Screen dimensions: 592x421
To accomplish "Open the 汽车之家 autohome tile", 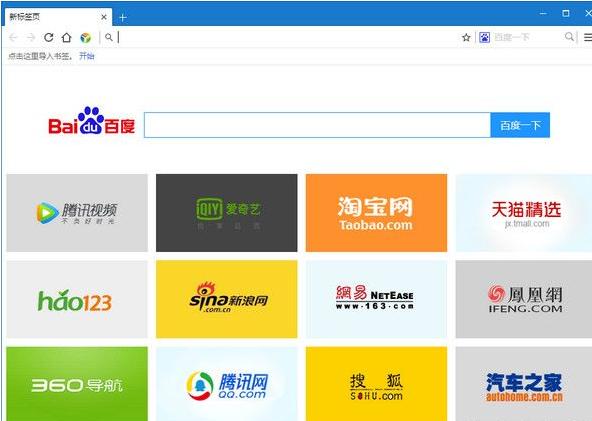I will click(x=524, y=384).
